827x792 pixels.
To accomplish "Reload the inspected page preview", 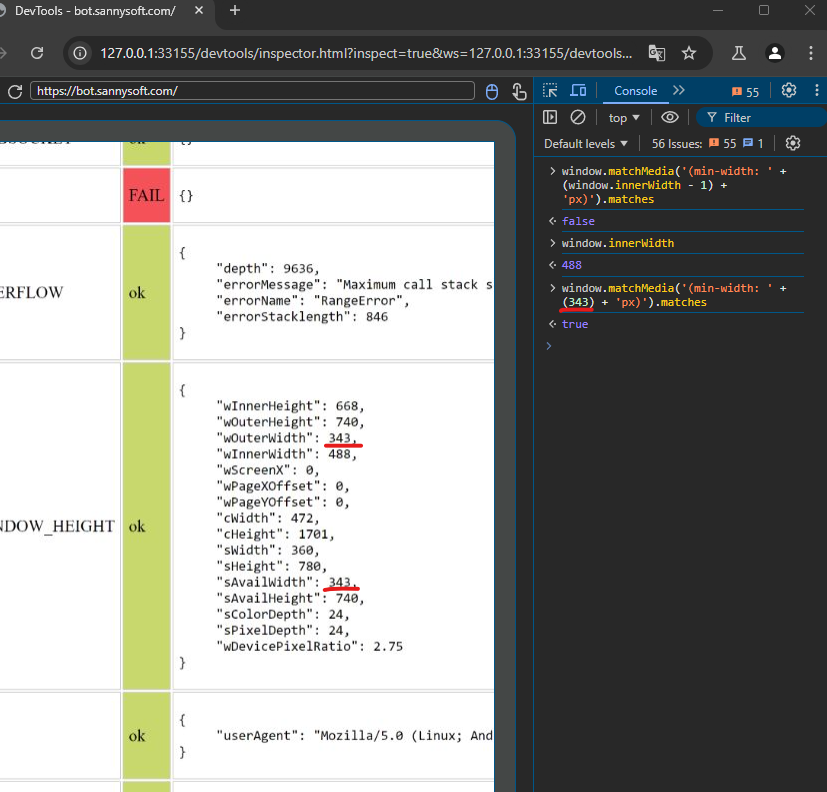I will point(15,91).
